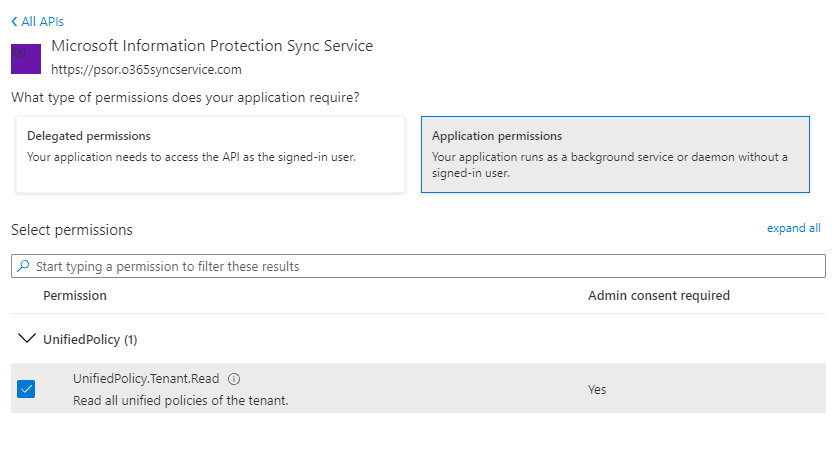Click the magnifier icon in the filter box
The width and height of the screenshot is (832, 454).
(22, 267)
